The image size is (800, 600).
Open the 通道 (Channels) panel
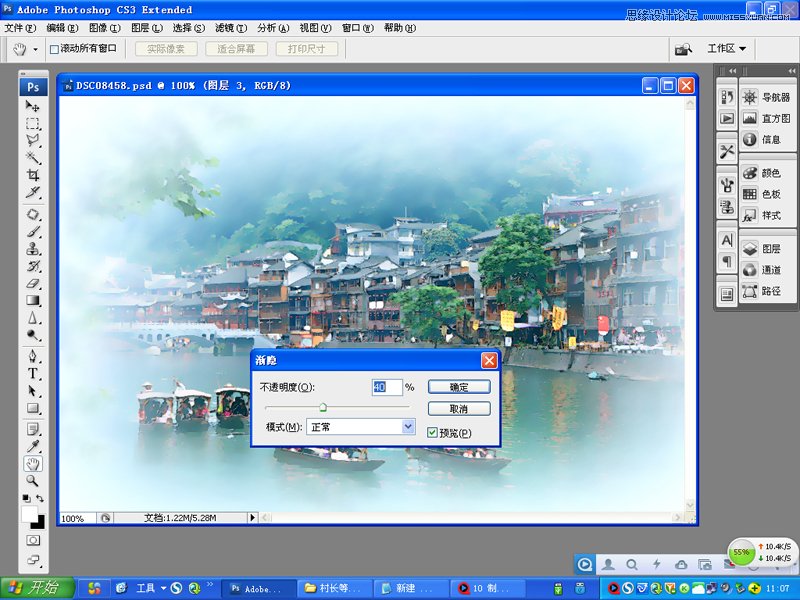pos(770,268)
